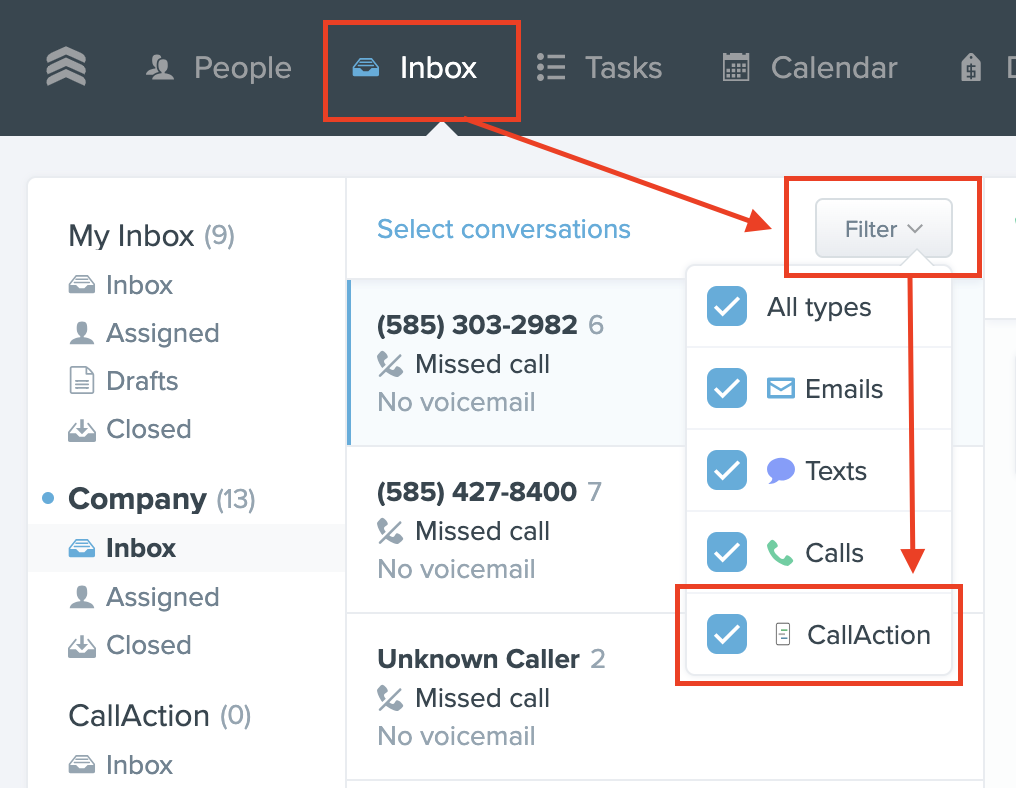The width and height of the screenshot is (1016, 788).
Task: Switch to the Inbox tab
Action: 415,67
